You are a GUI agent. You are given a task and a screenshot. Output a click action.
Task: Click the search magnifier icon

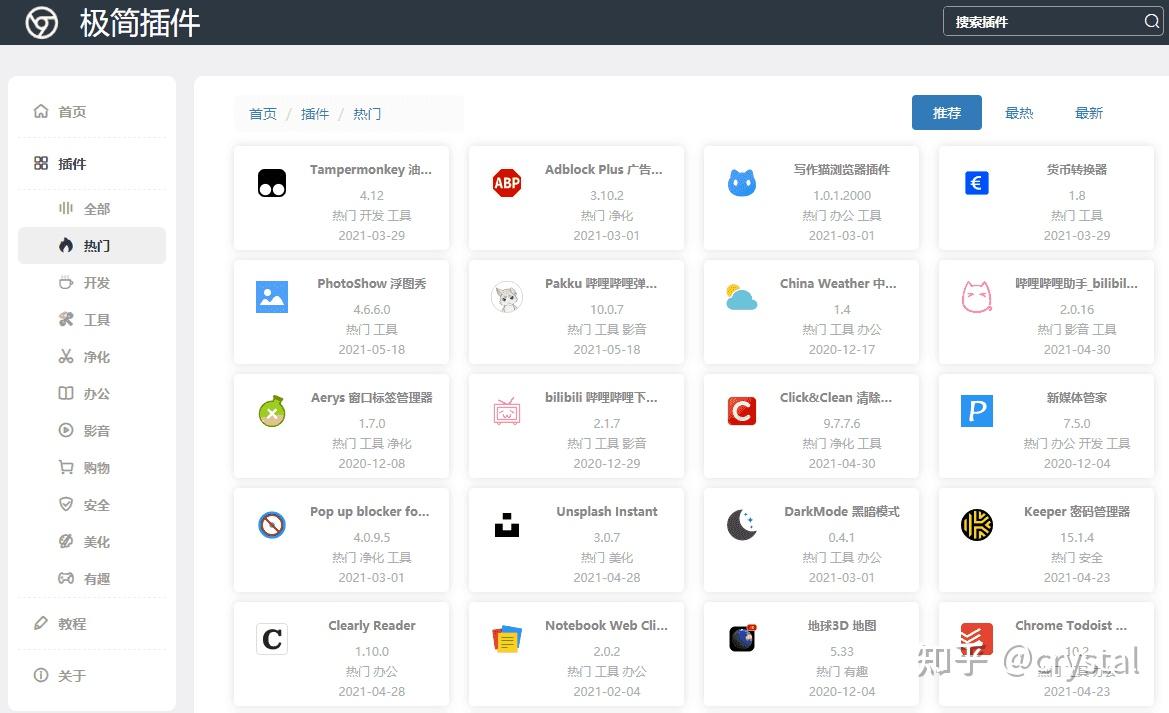coord(1152,22)
